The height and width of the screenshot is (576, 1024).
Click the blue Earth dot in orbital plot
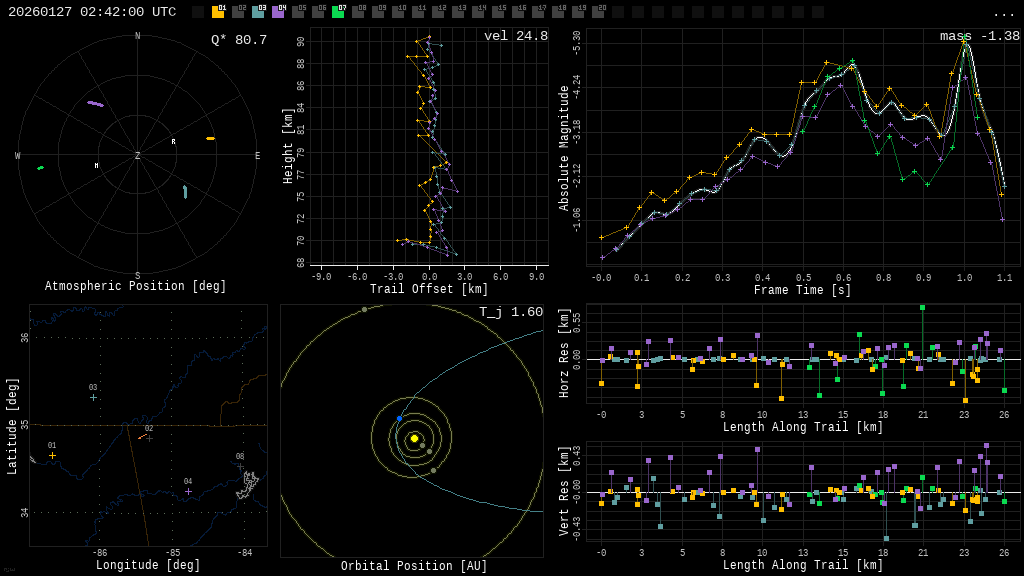coord(399,419)
